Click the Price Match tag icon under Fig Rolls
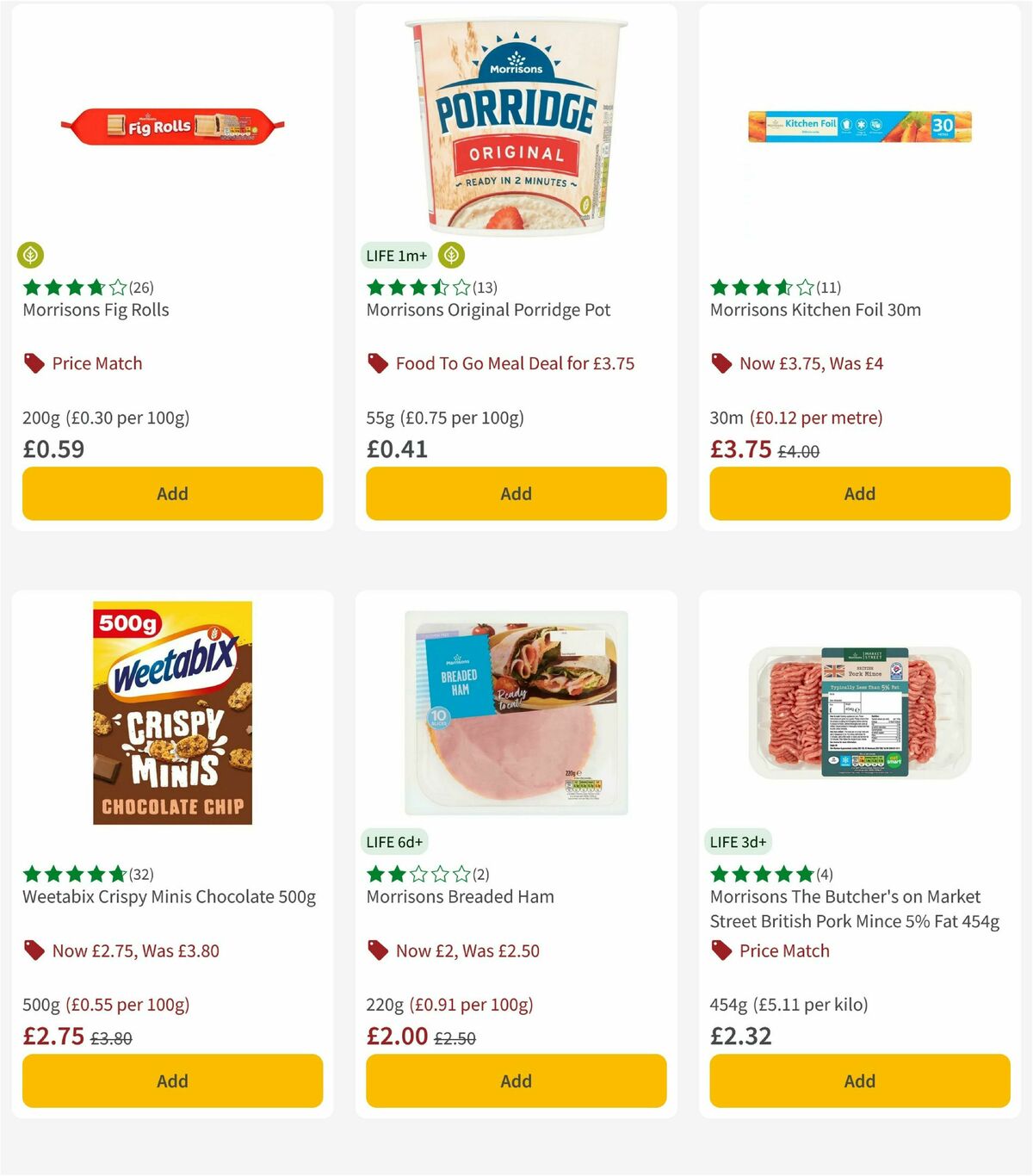Image resolution: width=1033 pixels, height=1176 pixels. pyautogui.click(x=33, y=362)
